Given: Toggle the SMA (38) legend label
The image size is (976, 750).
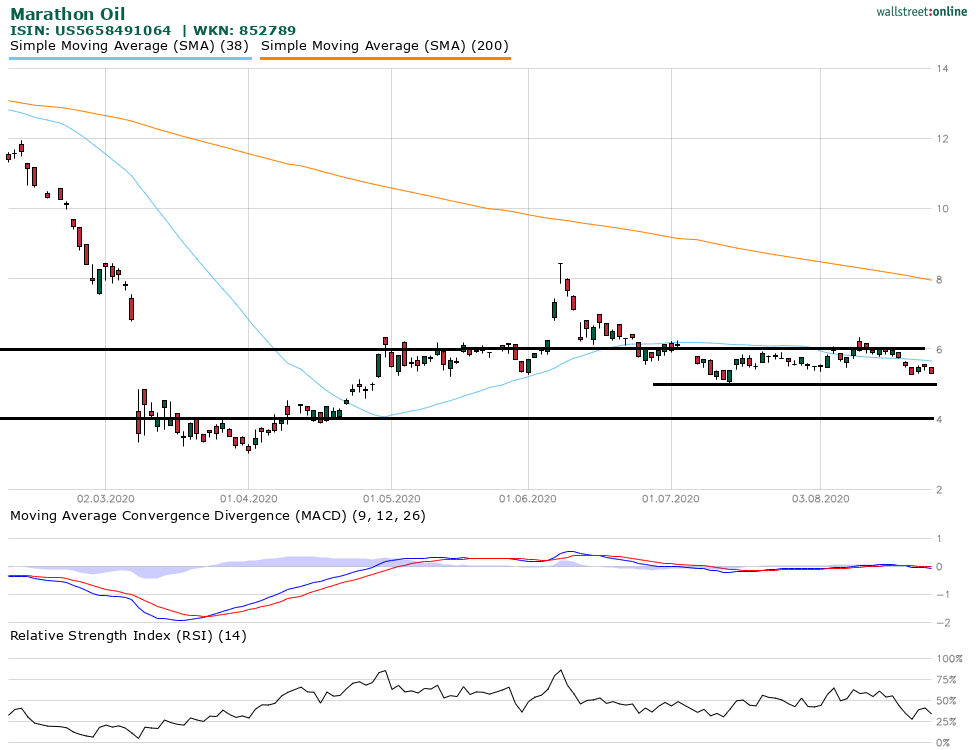Looking at the screenshot, I should pyautogui.click(x=130, y=46).
